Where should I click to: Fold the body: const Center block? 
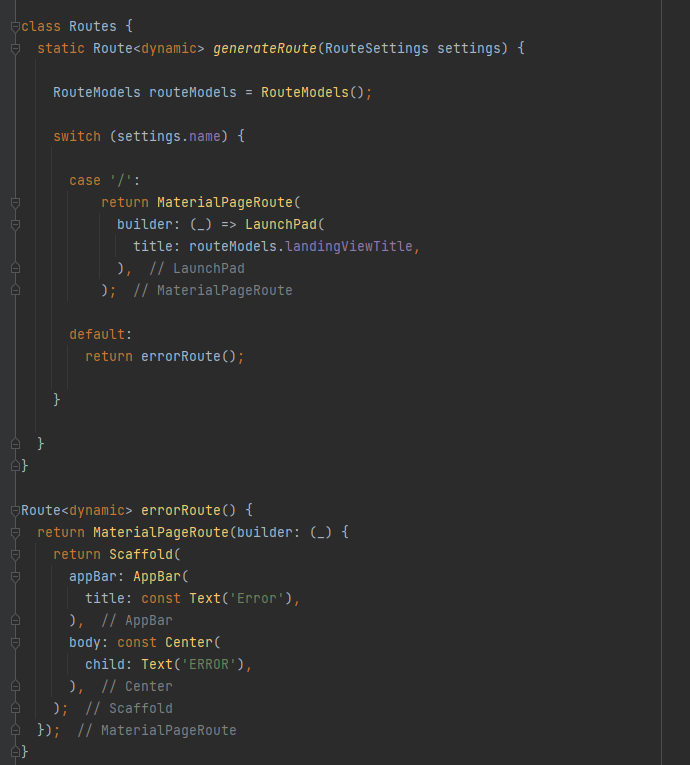pyautogui.click(x=15, y=642)
